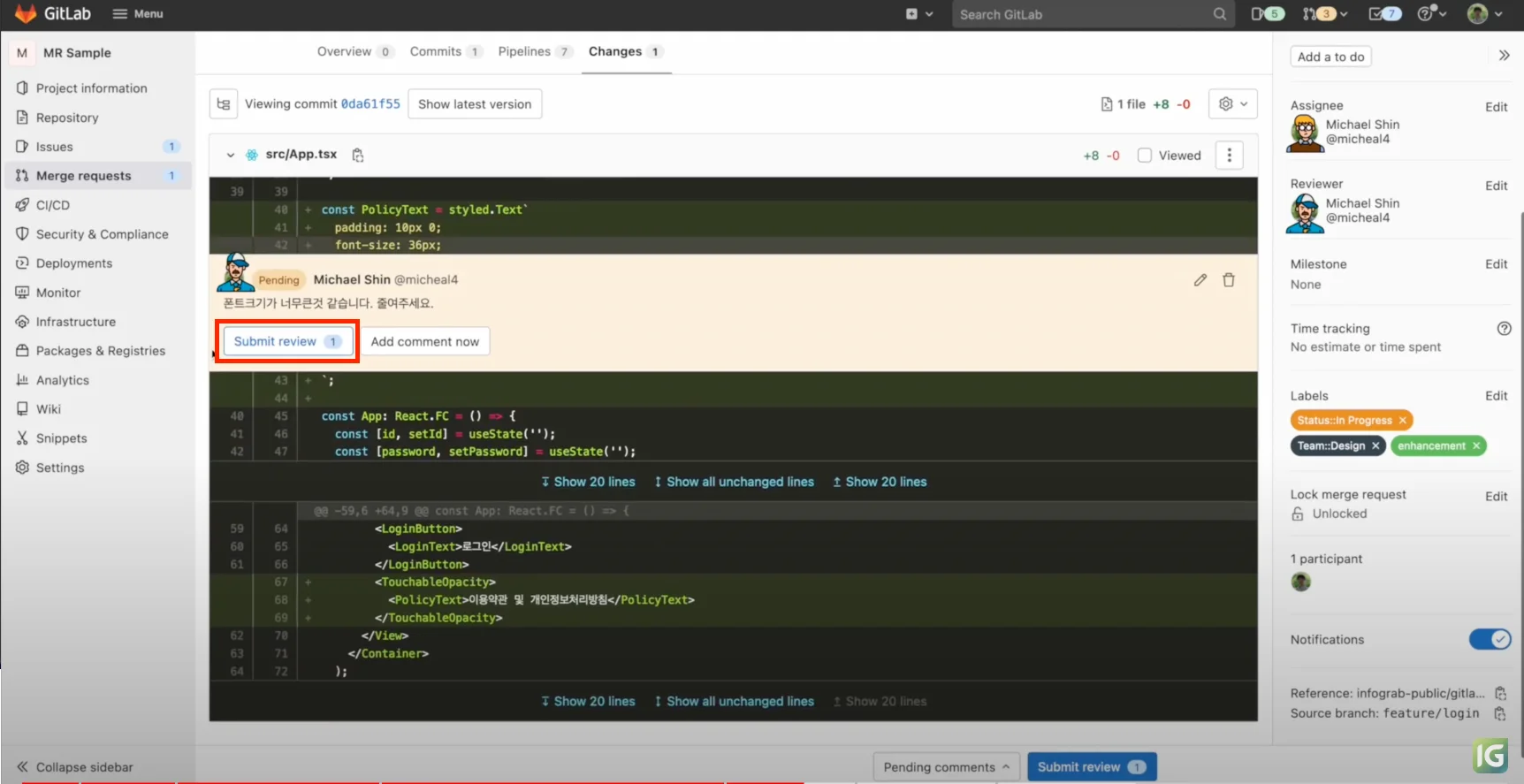Screen dimensions: 1524x784
Task: Disable the Notifications toggle
Action: click(x=1490, y=639)
